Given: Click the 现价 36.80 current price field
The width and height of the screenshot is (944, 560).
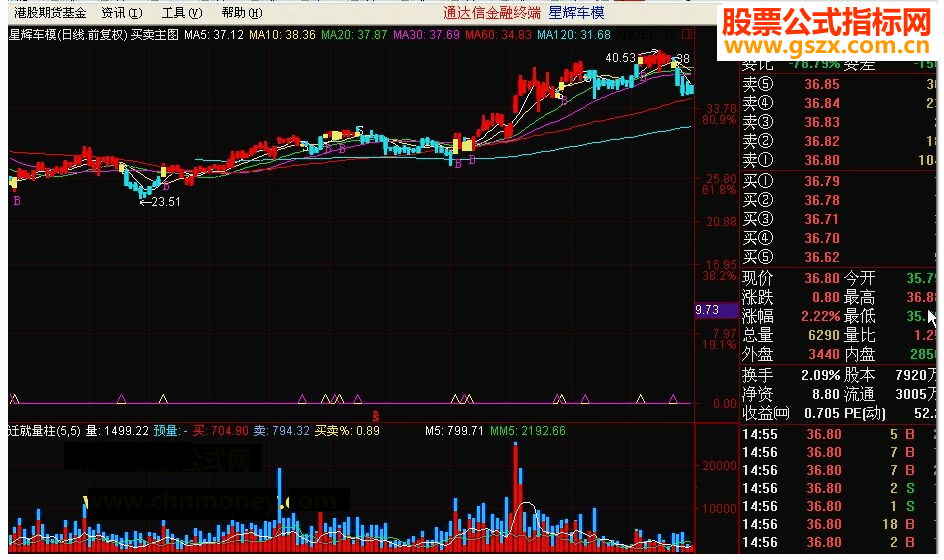Looking at the screenshot, I should [790, 278].
